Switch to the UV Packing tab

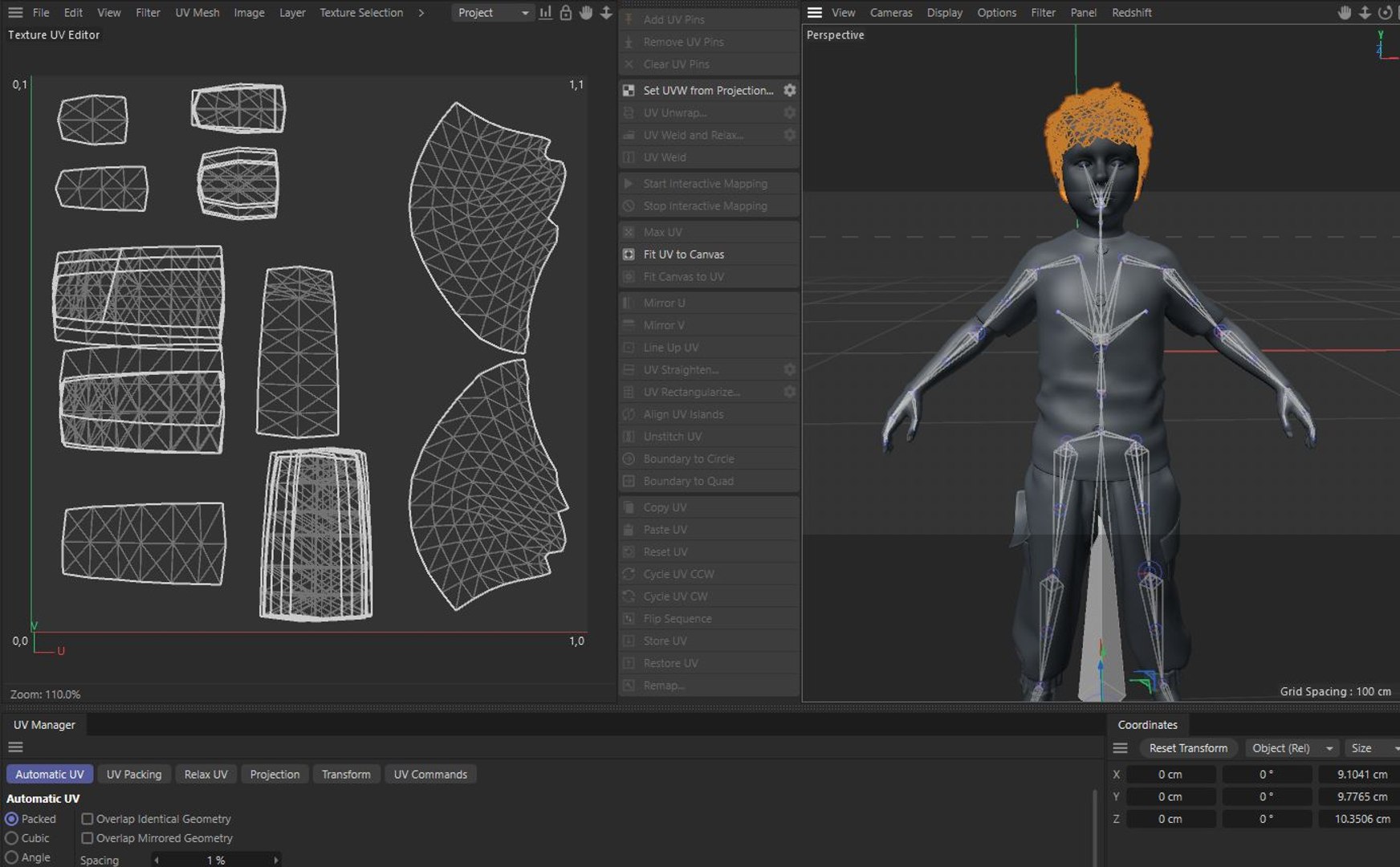tap(134, 775)
